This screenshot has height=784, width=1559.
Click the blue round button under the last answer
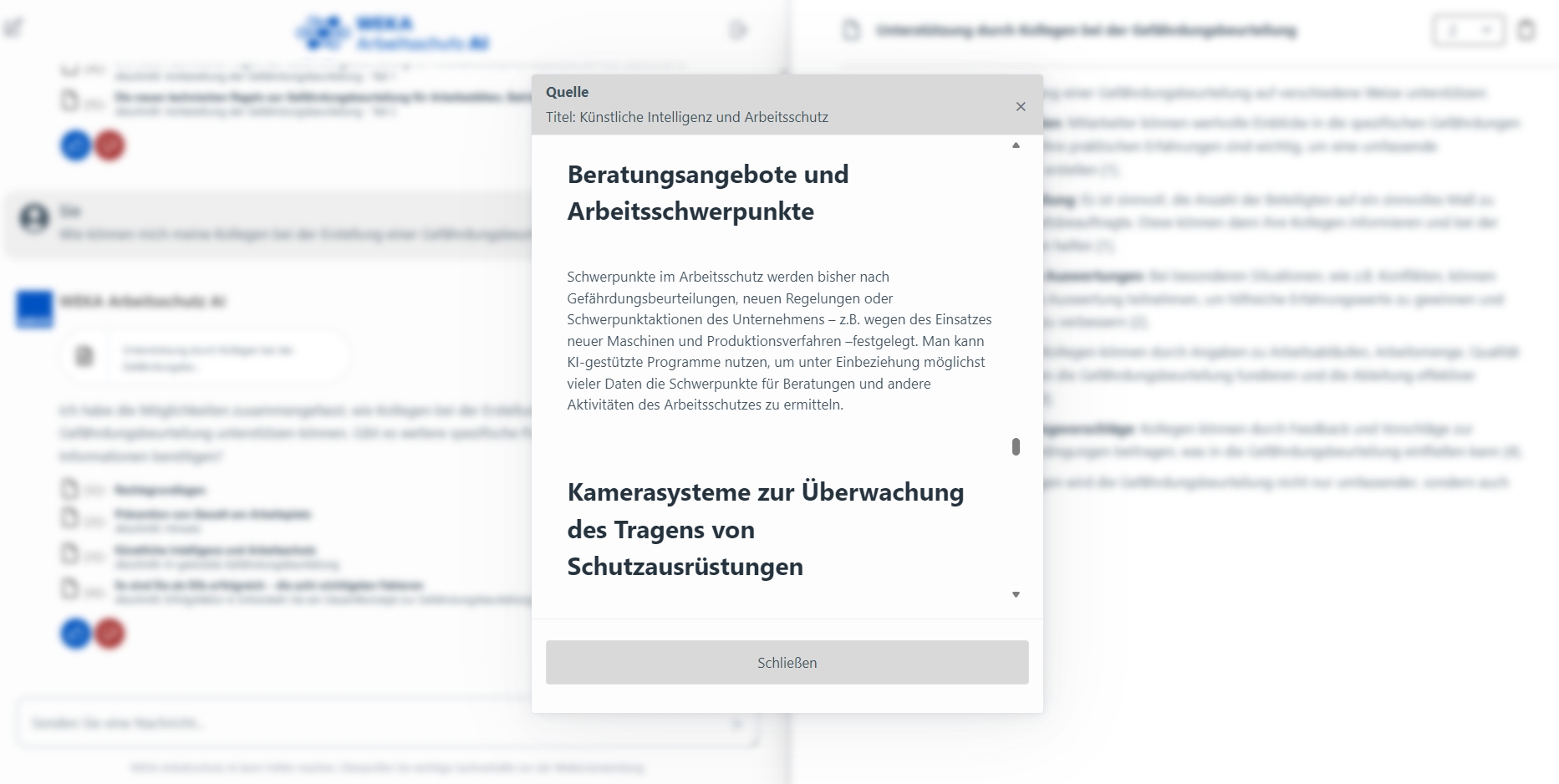point(75,634)
